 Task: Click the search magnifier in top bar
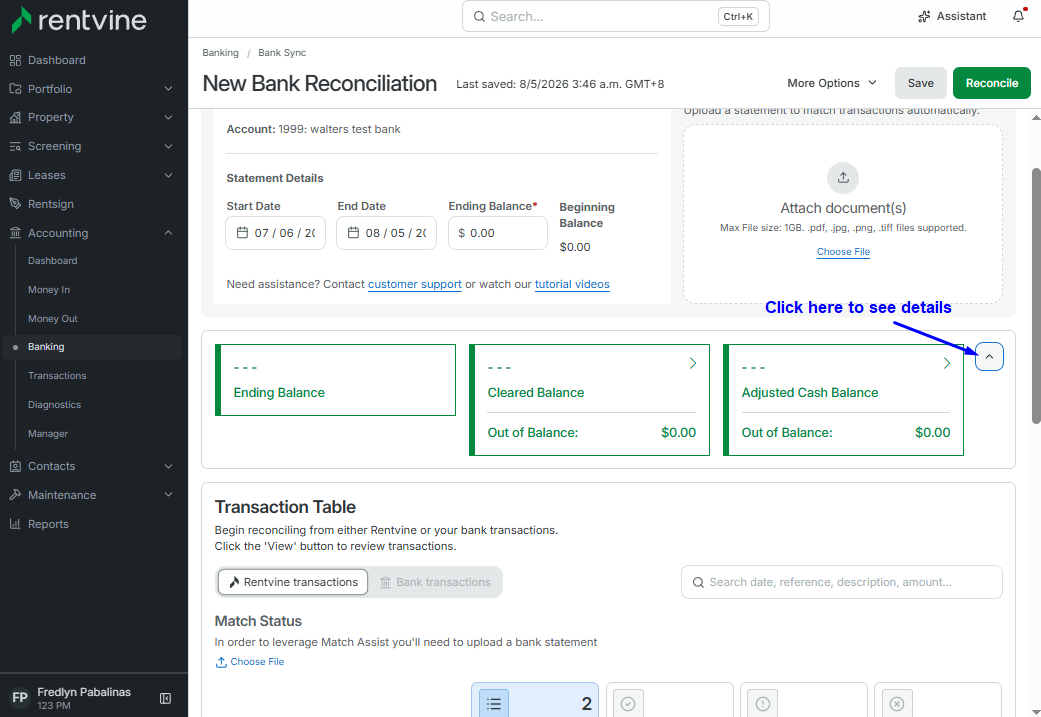tap(479, 17)
